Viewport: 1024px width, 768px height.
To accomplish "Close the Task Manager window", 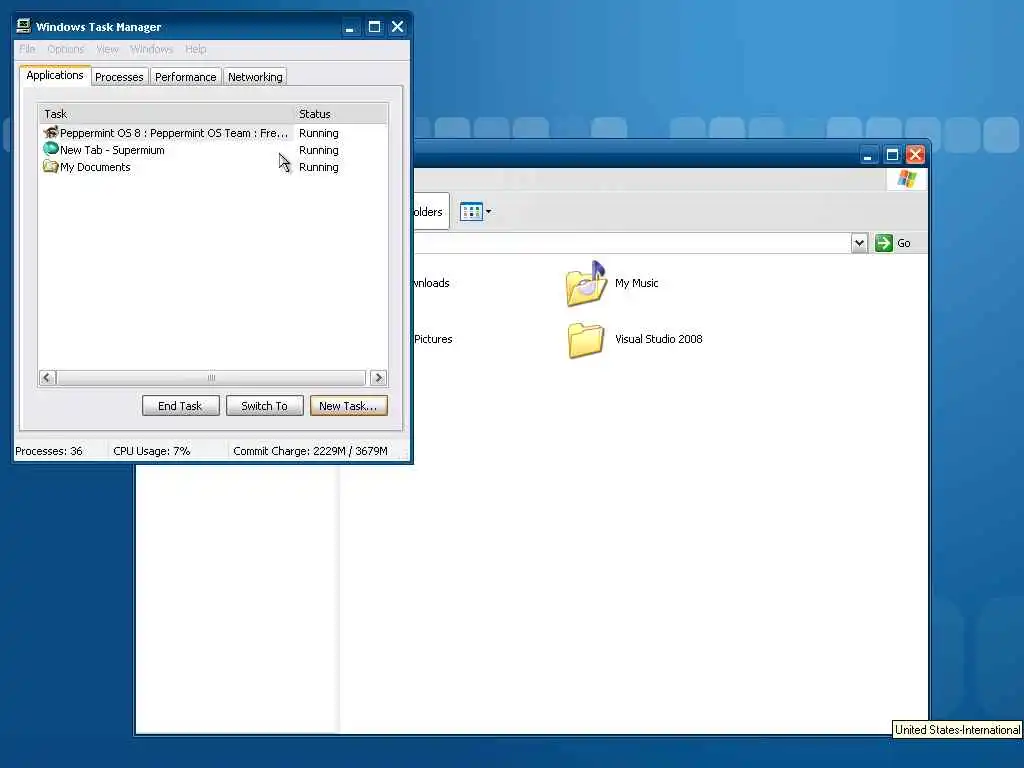I will point(397,27).
